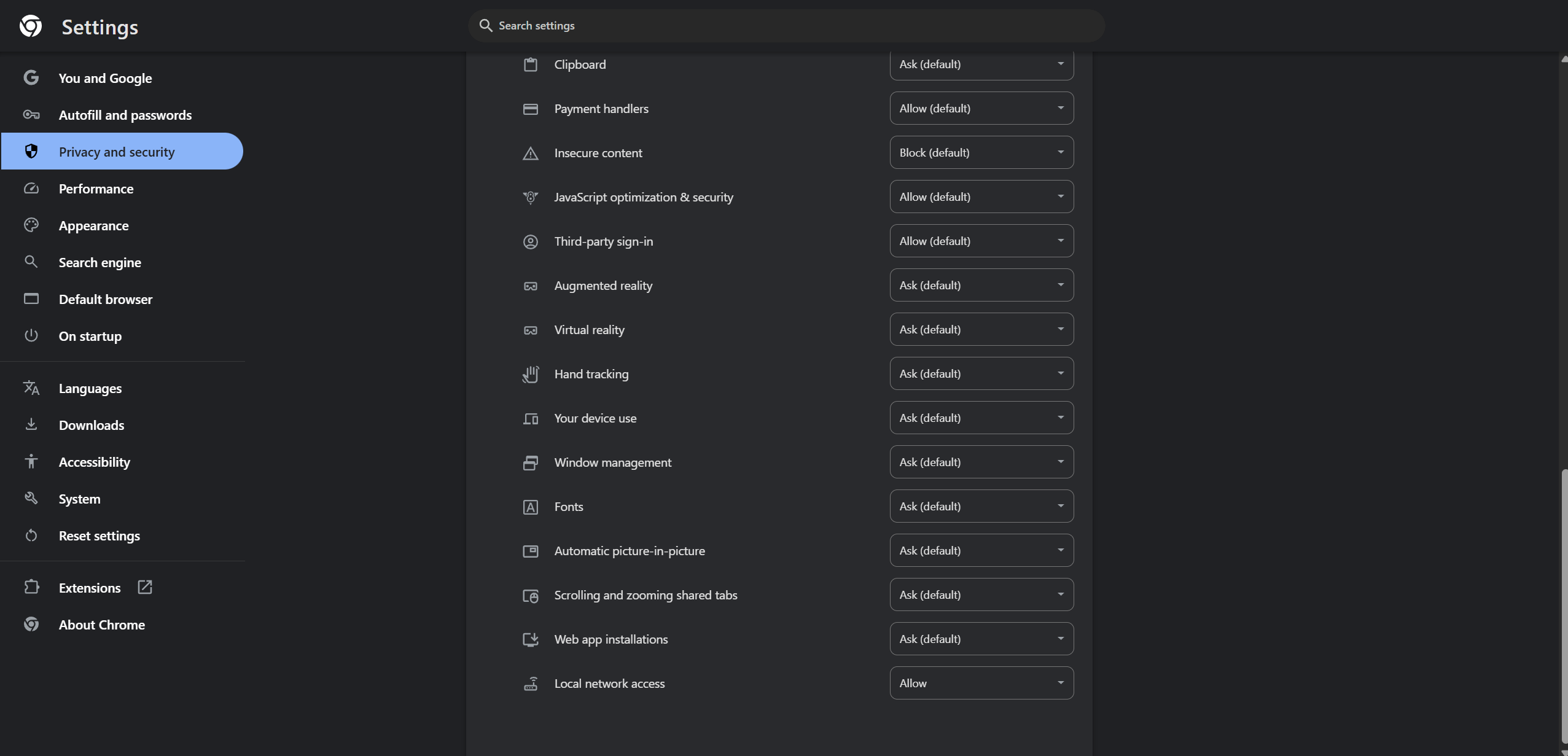The height and width of the screenshot is (756, 1568).
Task: Go to You and Google settings
Action: coord(122,78)
